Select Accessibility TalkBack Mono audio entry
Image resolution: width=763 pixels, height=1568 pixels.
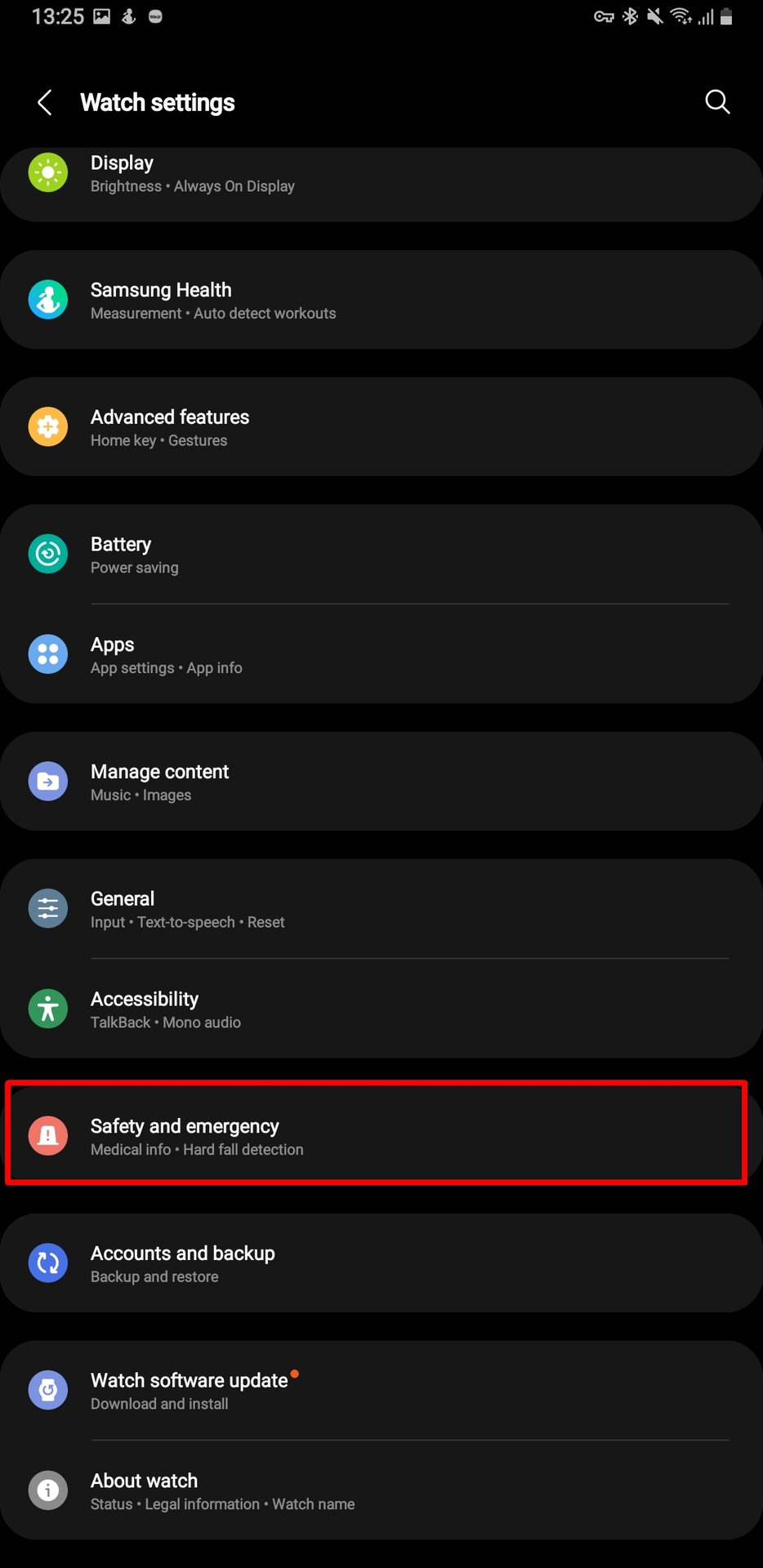coord(381,1009)
